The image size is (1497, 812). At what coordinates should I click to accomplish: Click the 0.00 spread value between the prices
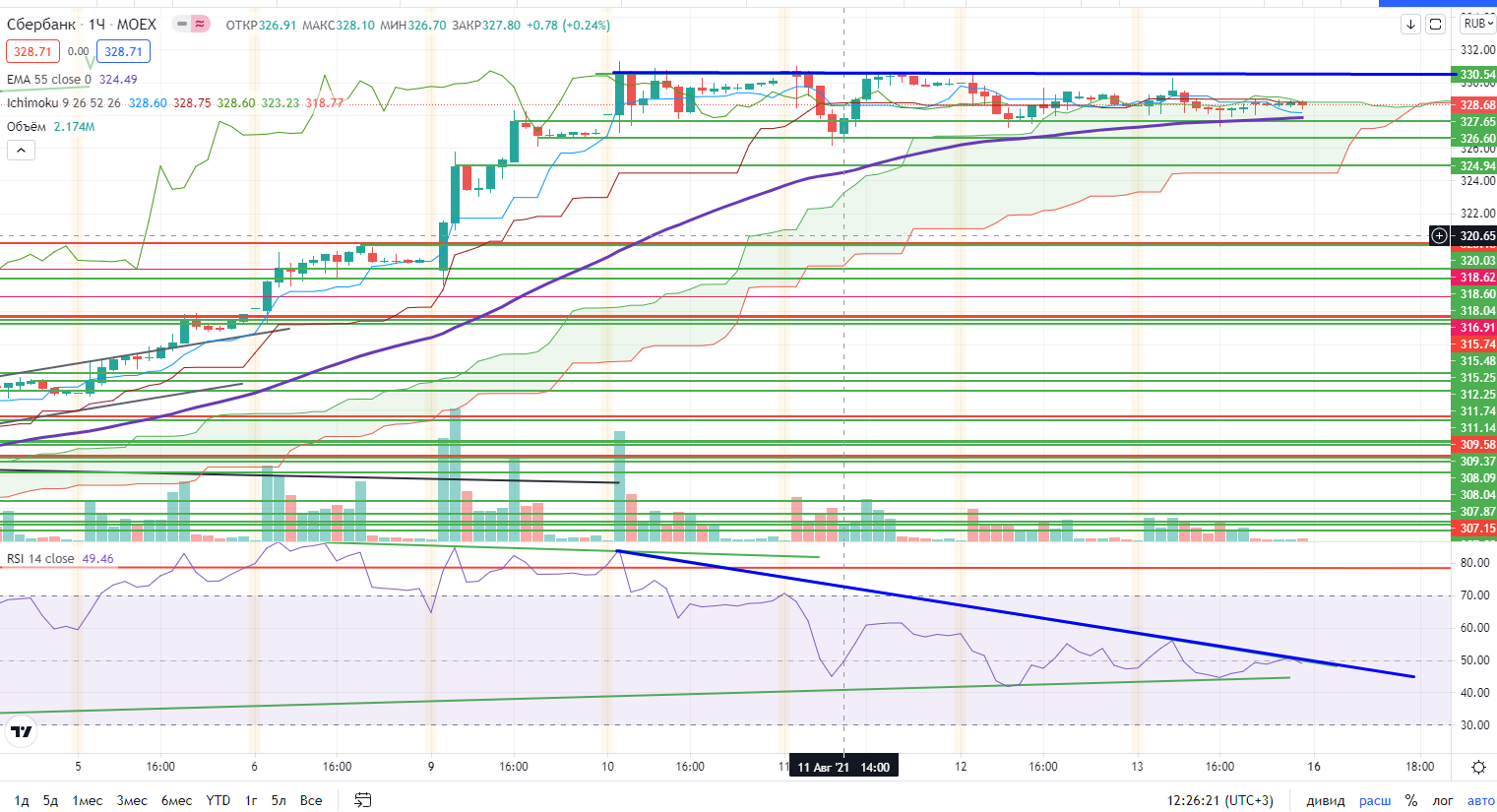[78, 51]
